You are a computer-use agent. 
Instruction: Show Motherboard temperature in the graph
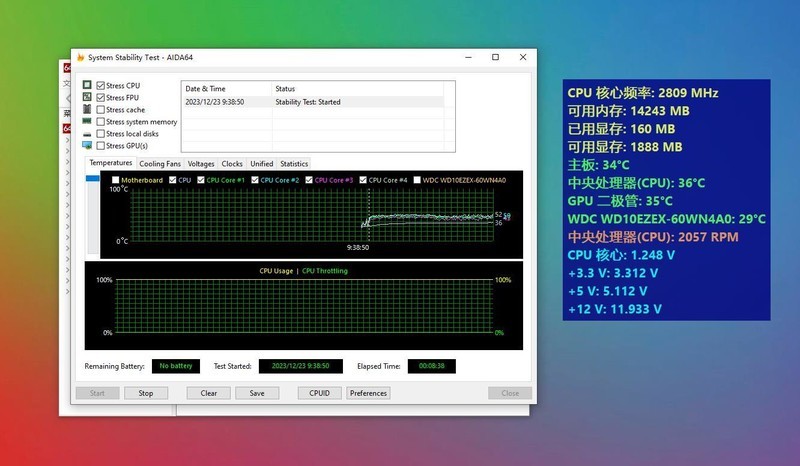click(116, 180)
